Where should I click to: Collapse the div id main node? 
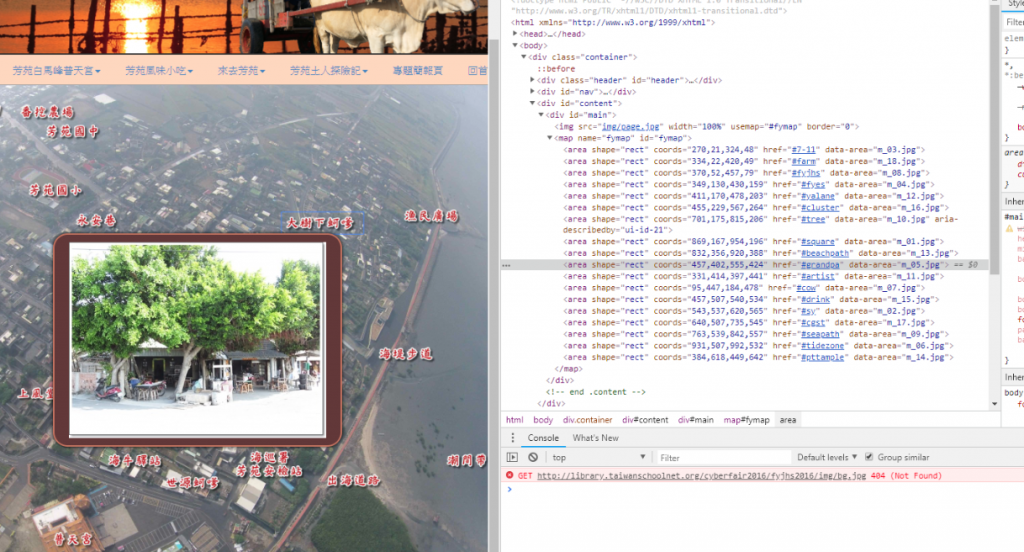click(541, 115)
